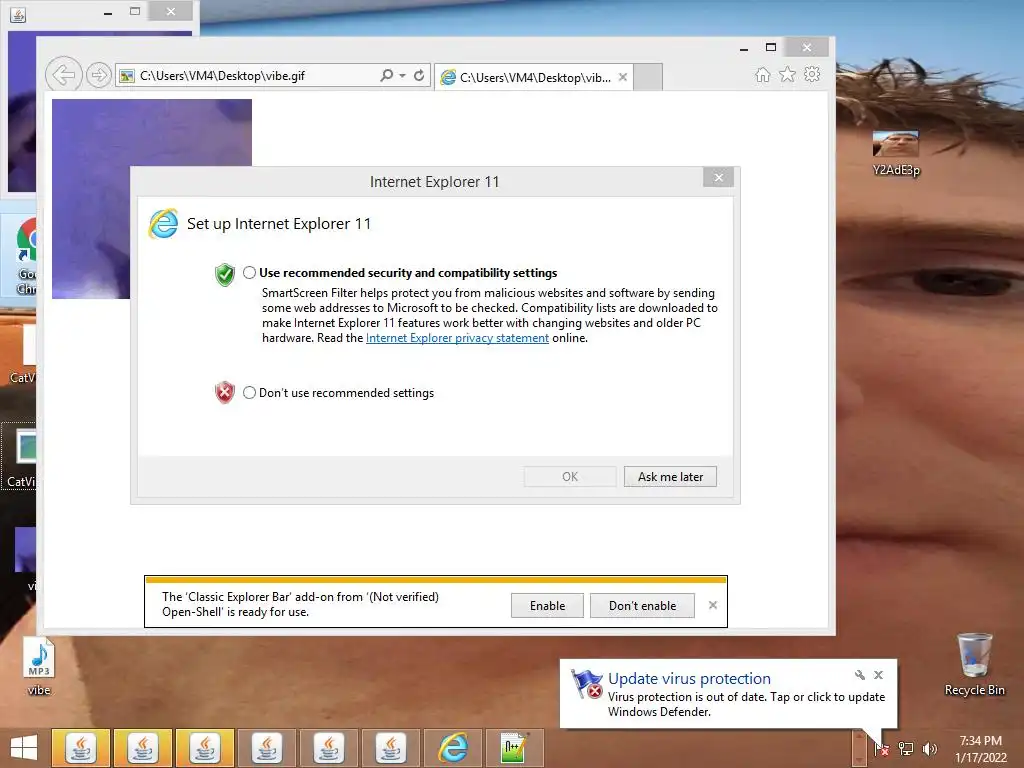Open the Tools gear menu
The width and height of the screenshot is (1024, 768).
point(812,74)
